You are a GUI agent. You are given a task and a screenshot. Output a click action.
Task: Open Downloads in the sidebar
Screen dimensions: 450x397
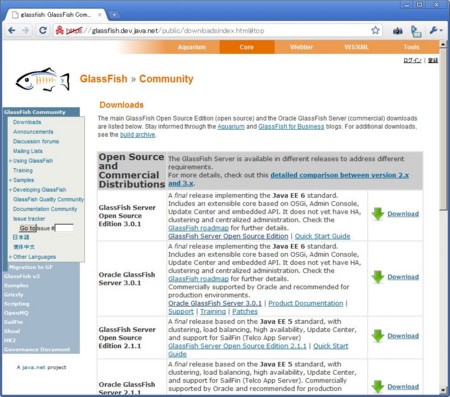click(x=27, y=122)
